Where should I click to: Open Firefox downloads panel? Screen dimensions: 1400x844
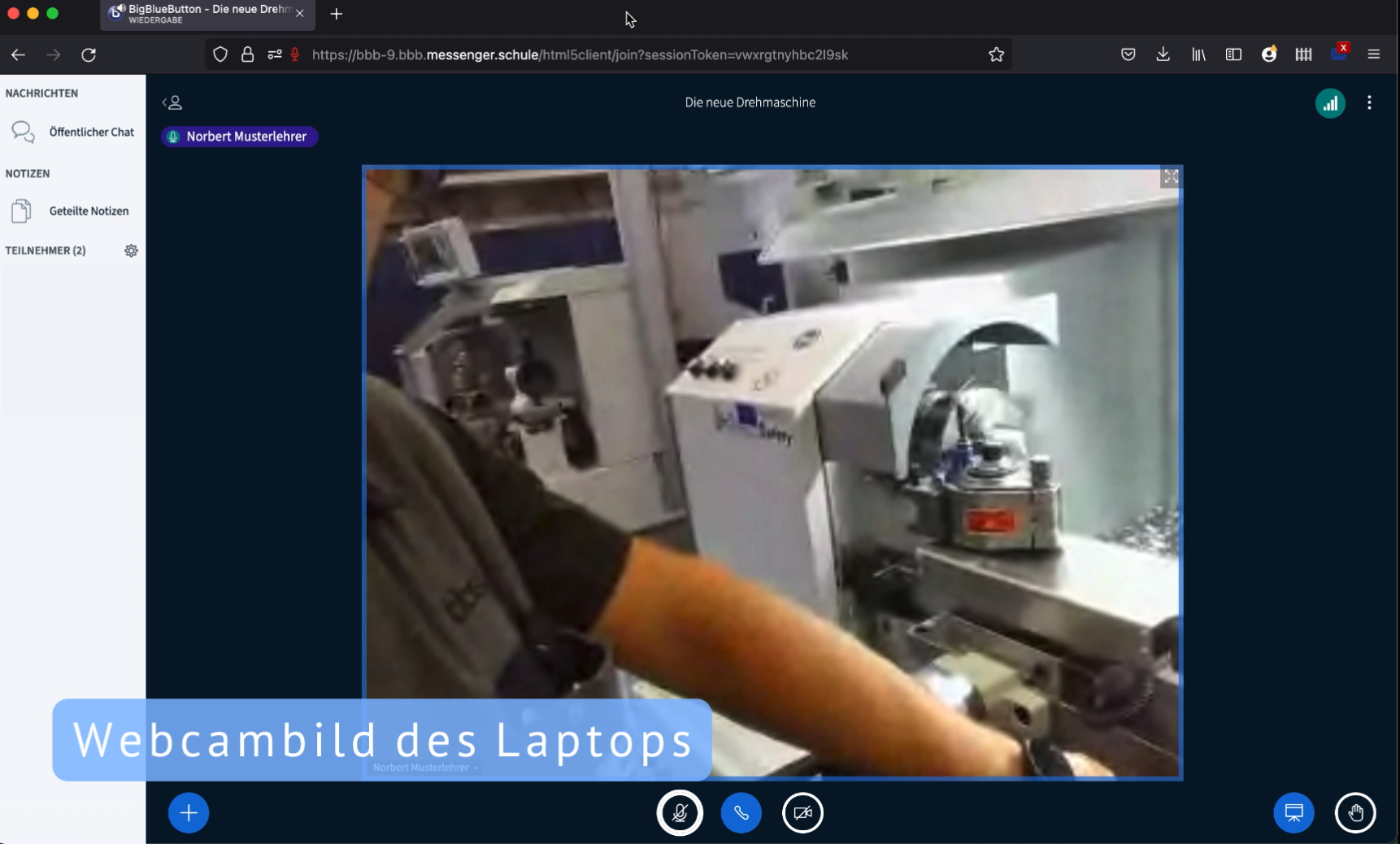(x=1163, y=54)
